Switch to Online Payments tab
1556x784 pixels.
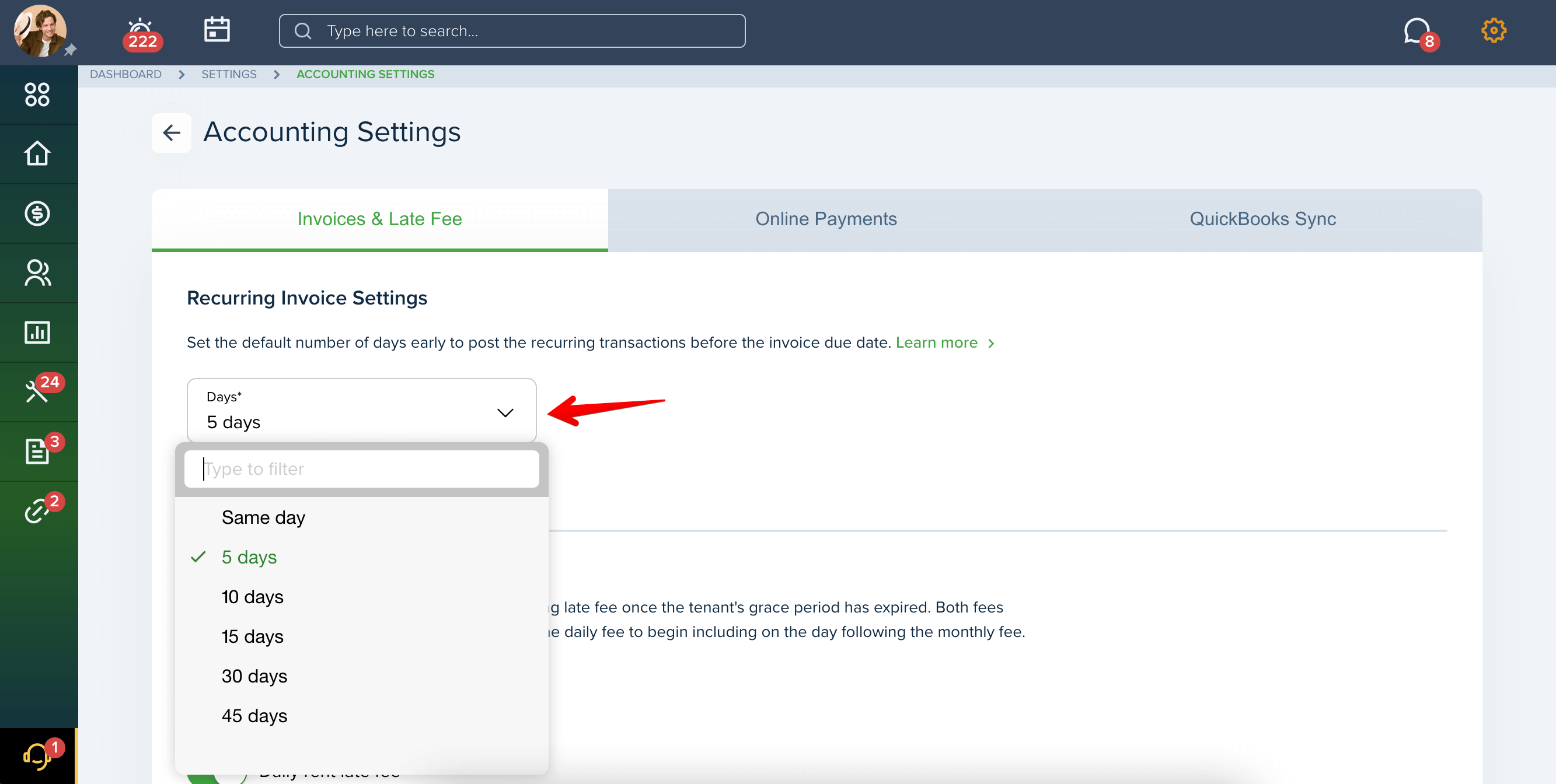(826, 219)
